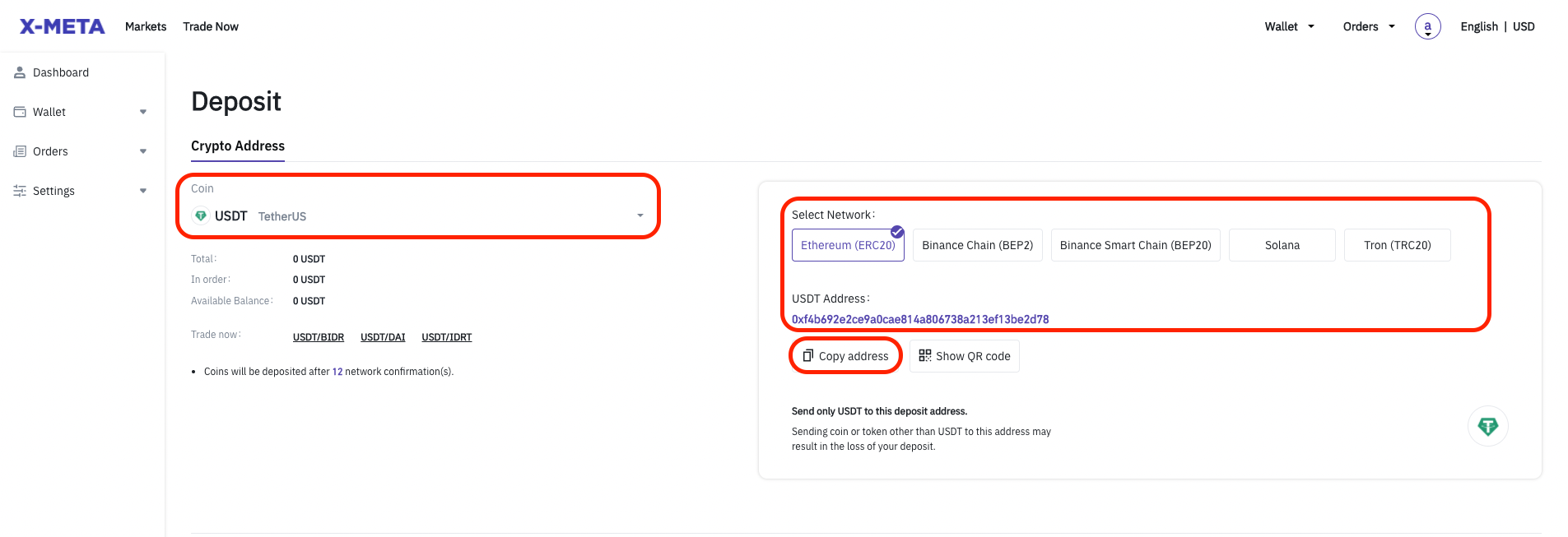The image size is (1568, 537).
Task: Select the Ethereum (ERC20) network
Action: pos(848,245)
